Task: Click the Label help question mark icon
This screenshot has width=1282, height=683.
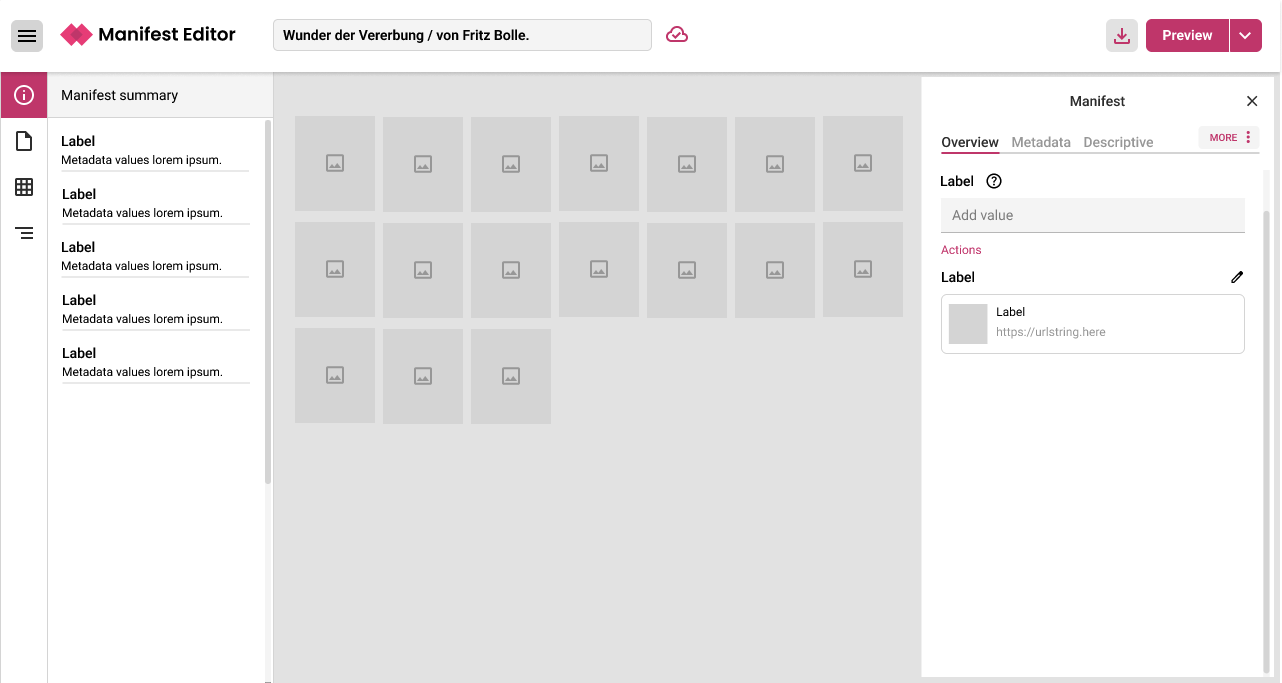Action: 994,181
